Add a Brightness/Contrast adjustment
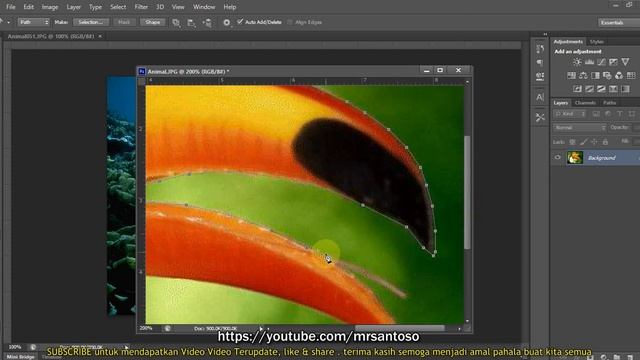The image size is (640, 360). pyautogui.click(x=577, y=62)
